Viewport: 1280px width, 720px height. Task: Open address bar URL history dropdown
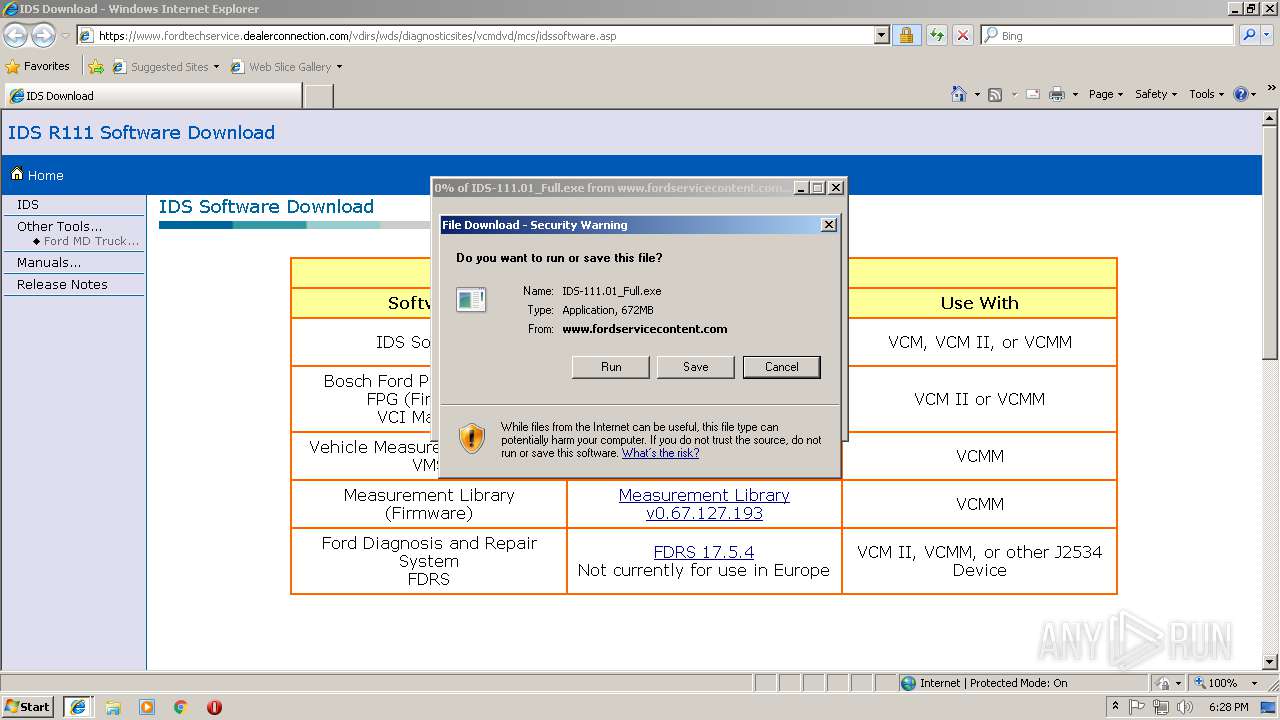coord(881,35)
